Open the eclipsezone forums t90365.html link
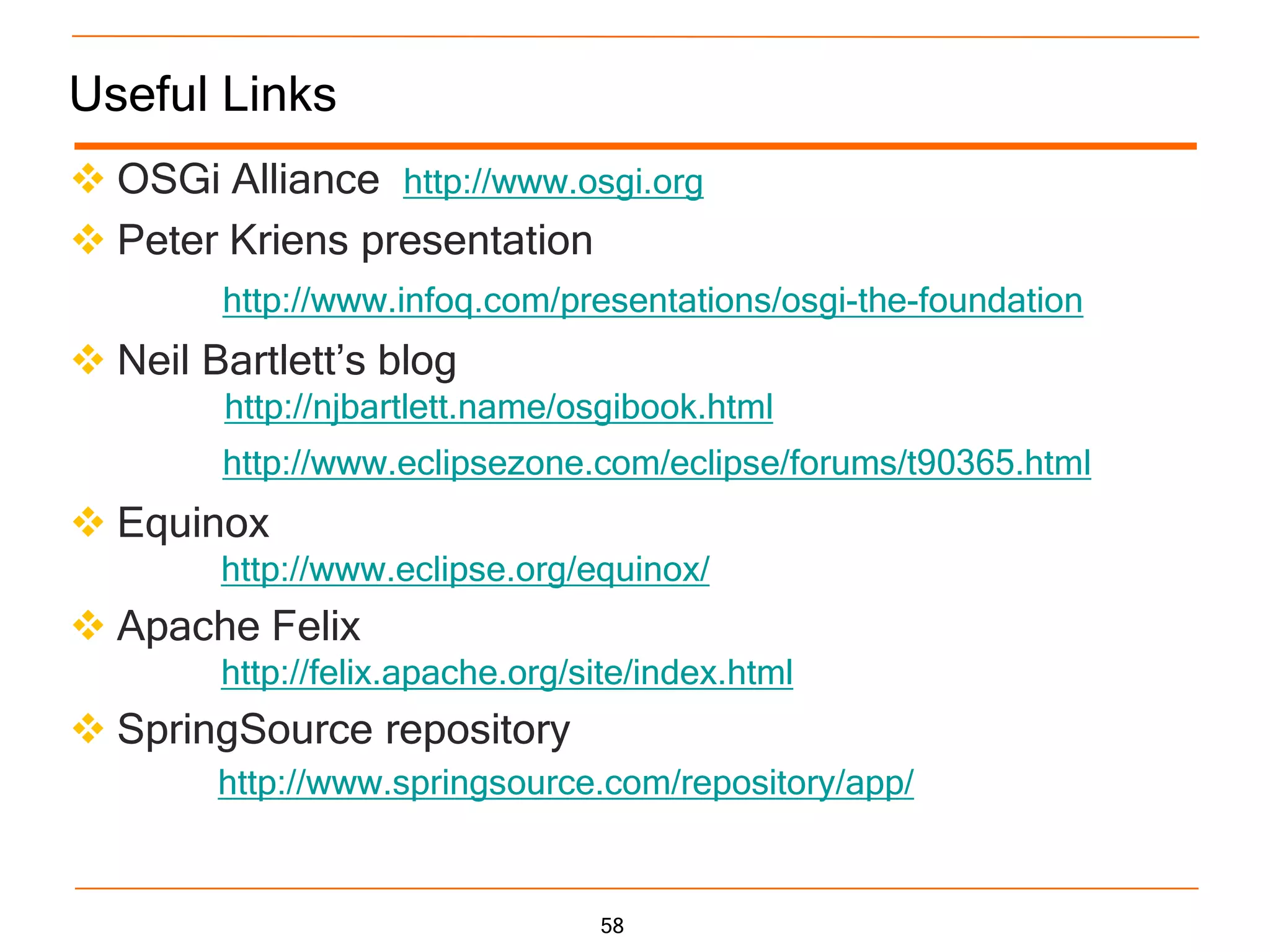1270x952 pixels. point(657,463)
